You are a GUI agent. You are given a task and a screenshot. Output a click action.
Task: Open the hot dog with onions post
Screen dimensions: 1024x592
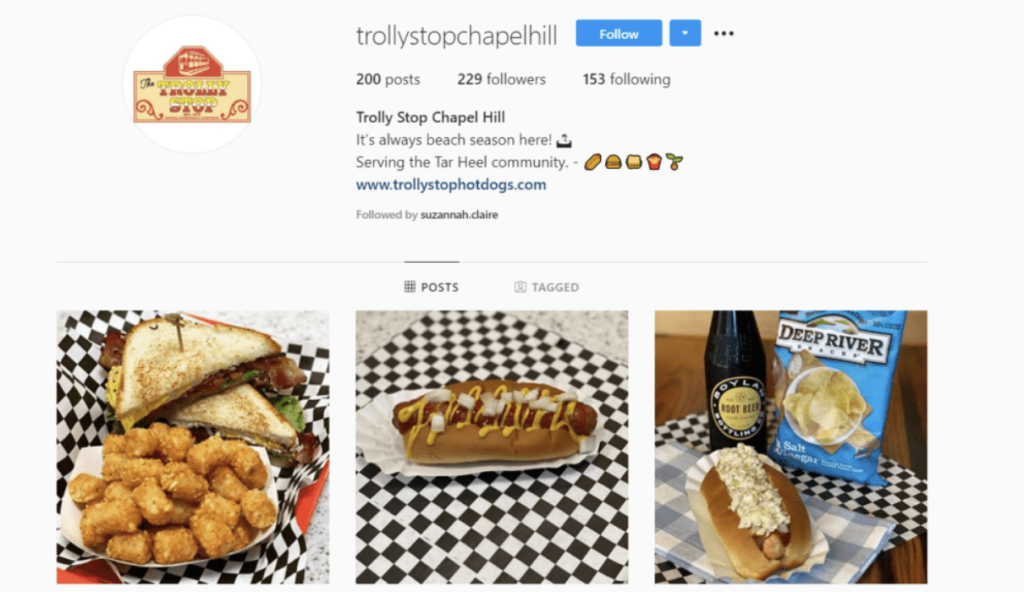pyautogui.click(x=492, y=447)
